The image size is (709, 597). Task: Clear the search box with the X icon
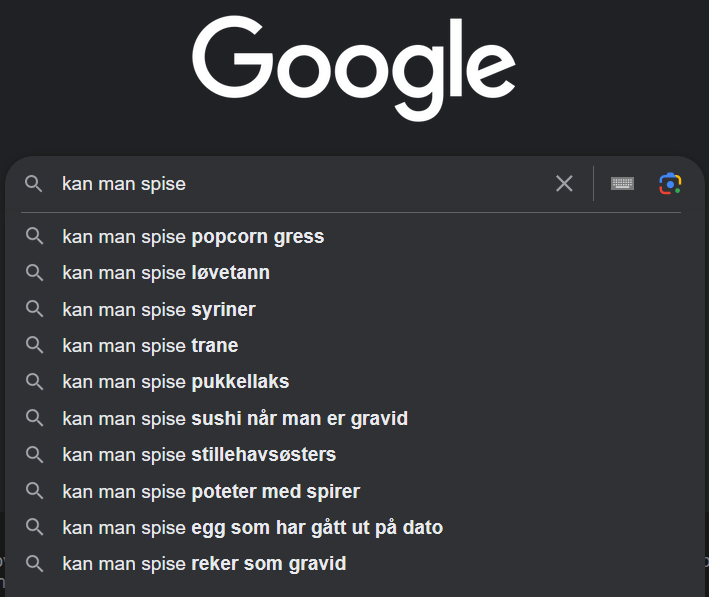click(x=565, y=183)
